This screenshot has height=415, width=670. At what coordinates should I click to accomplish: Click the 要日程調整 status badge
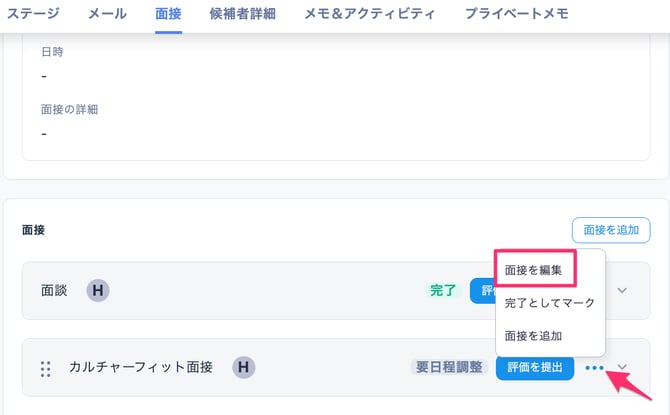coord(449,368)
